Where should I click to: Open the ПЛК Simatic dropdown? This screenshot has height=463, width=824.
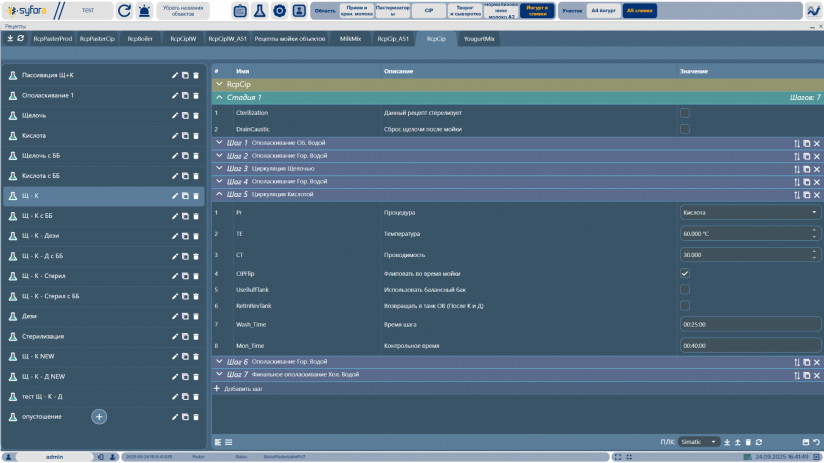[699, 441]
